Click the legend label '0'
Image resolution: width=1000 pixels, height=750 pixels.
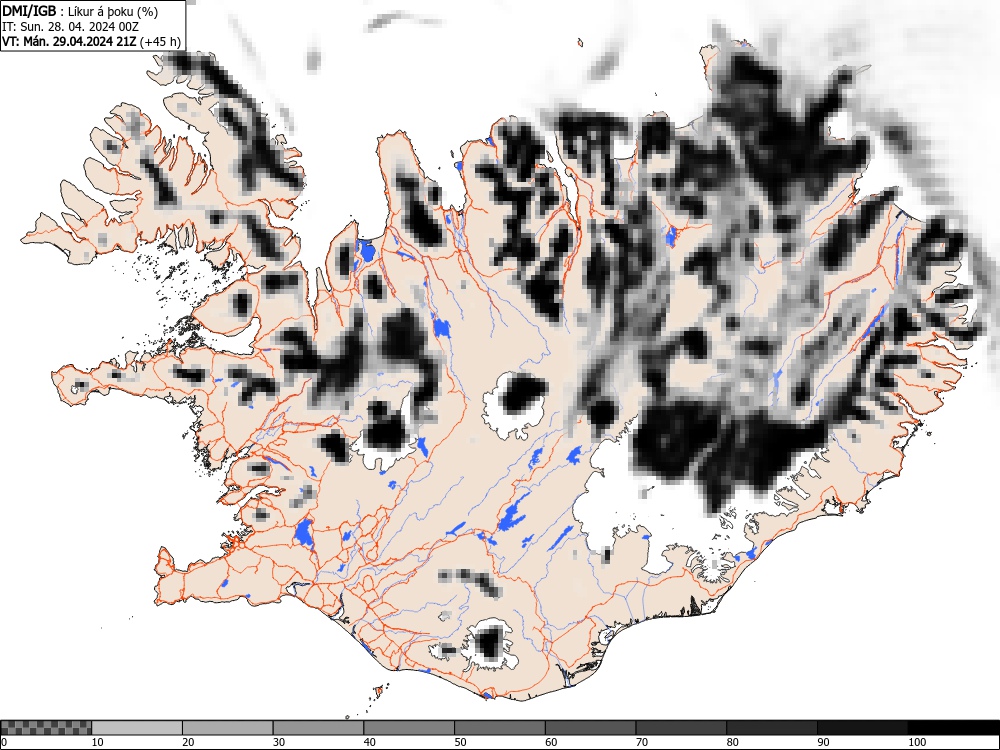4,742
